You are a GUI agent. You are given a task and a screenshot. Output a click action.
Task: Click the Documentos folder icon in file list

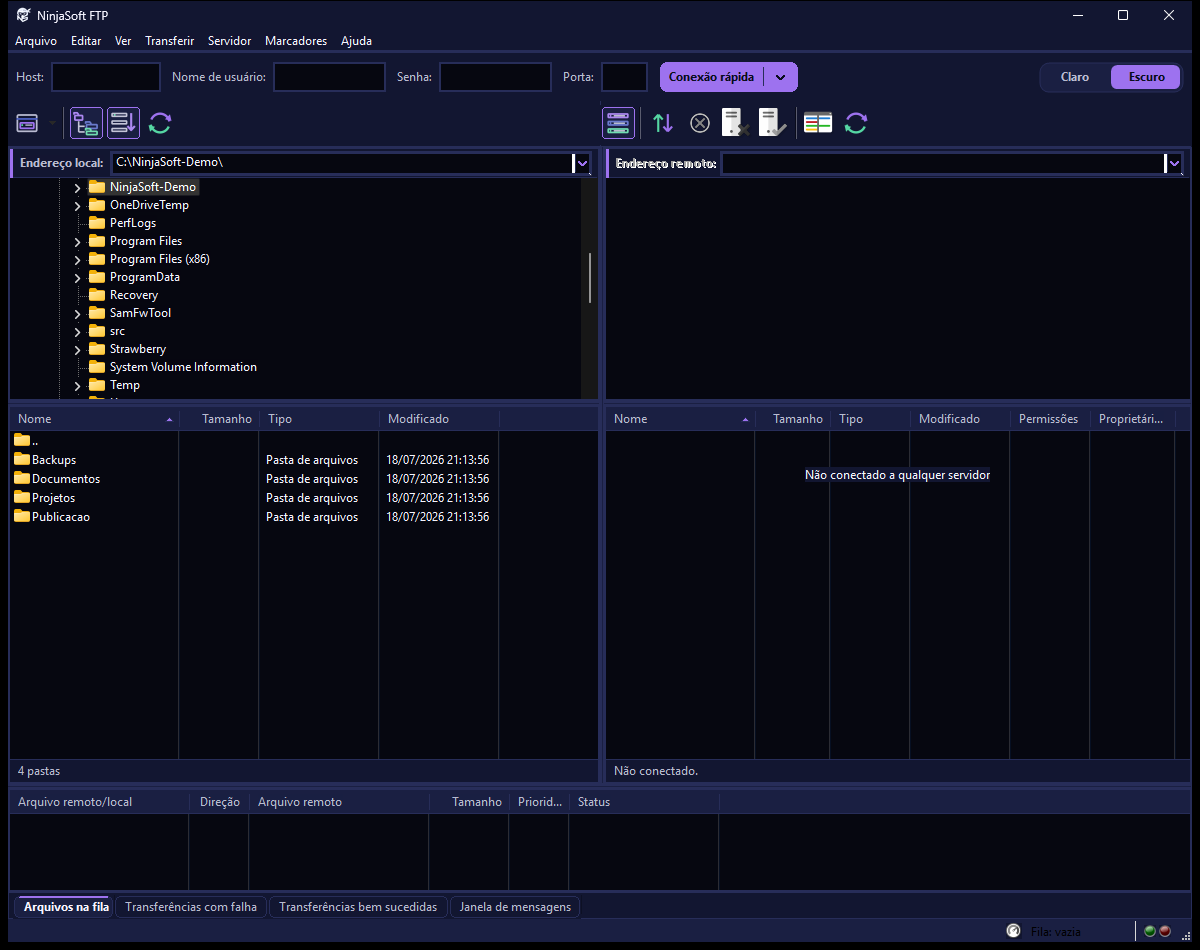coord(22,478)
